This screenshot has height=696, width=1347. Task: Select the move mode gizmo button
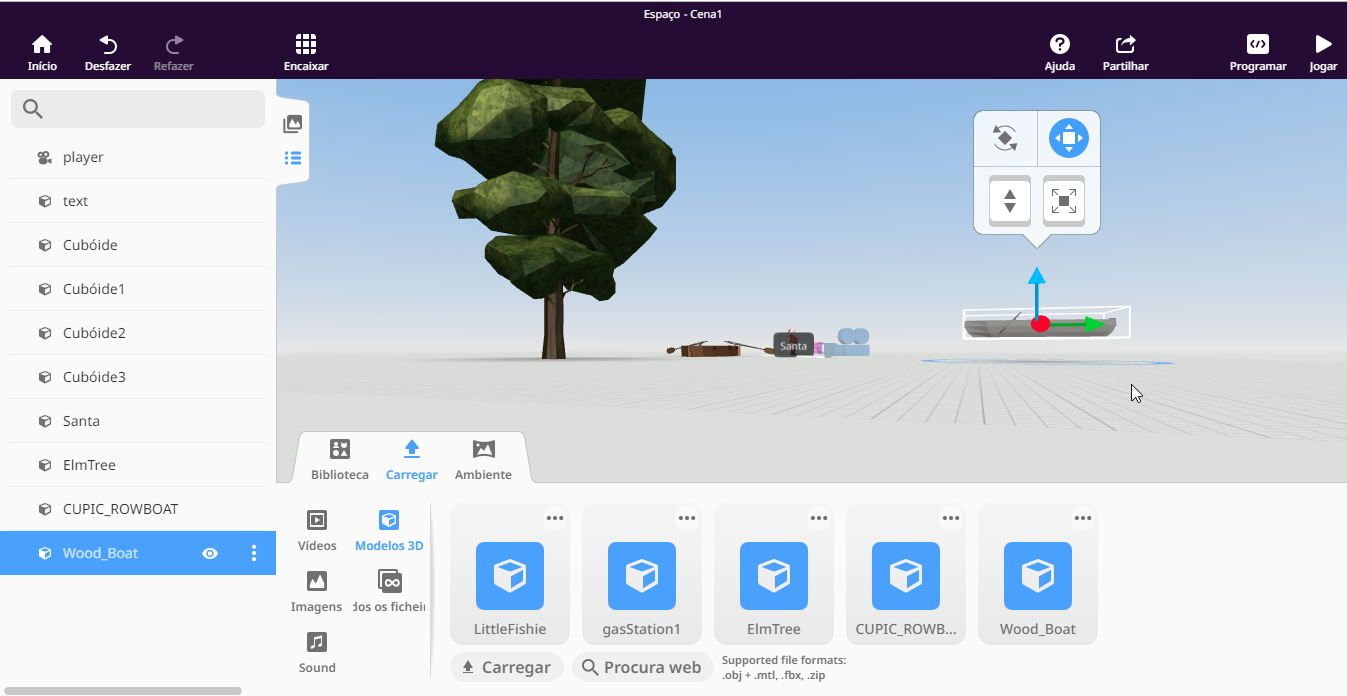click(x=1069, y=138)
